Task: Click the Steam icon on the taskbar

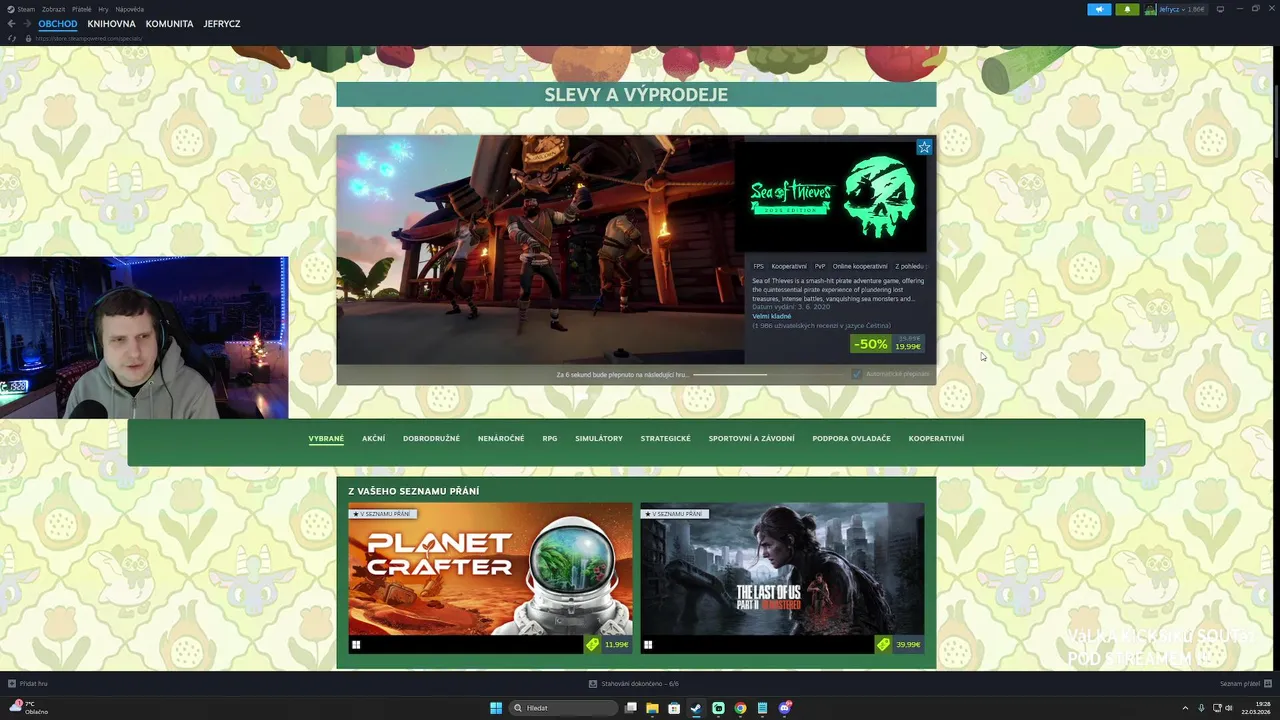Action: (696, 708)
